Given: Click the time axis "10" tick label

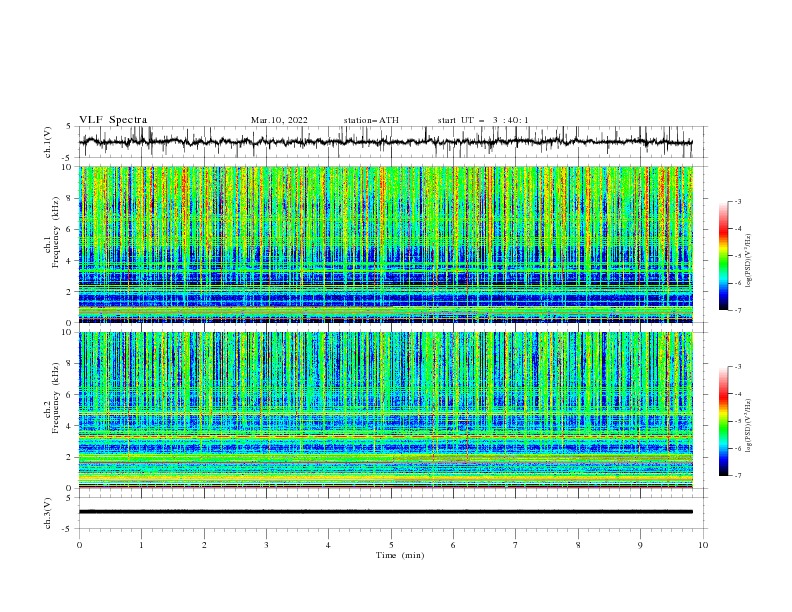Looking at the screenshot, I should click(703, 545).
